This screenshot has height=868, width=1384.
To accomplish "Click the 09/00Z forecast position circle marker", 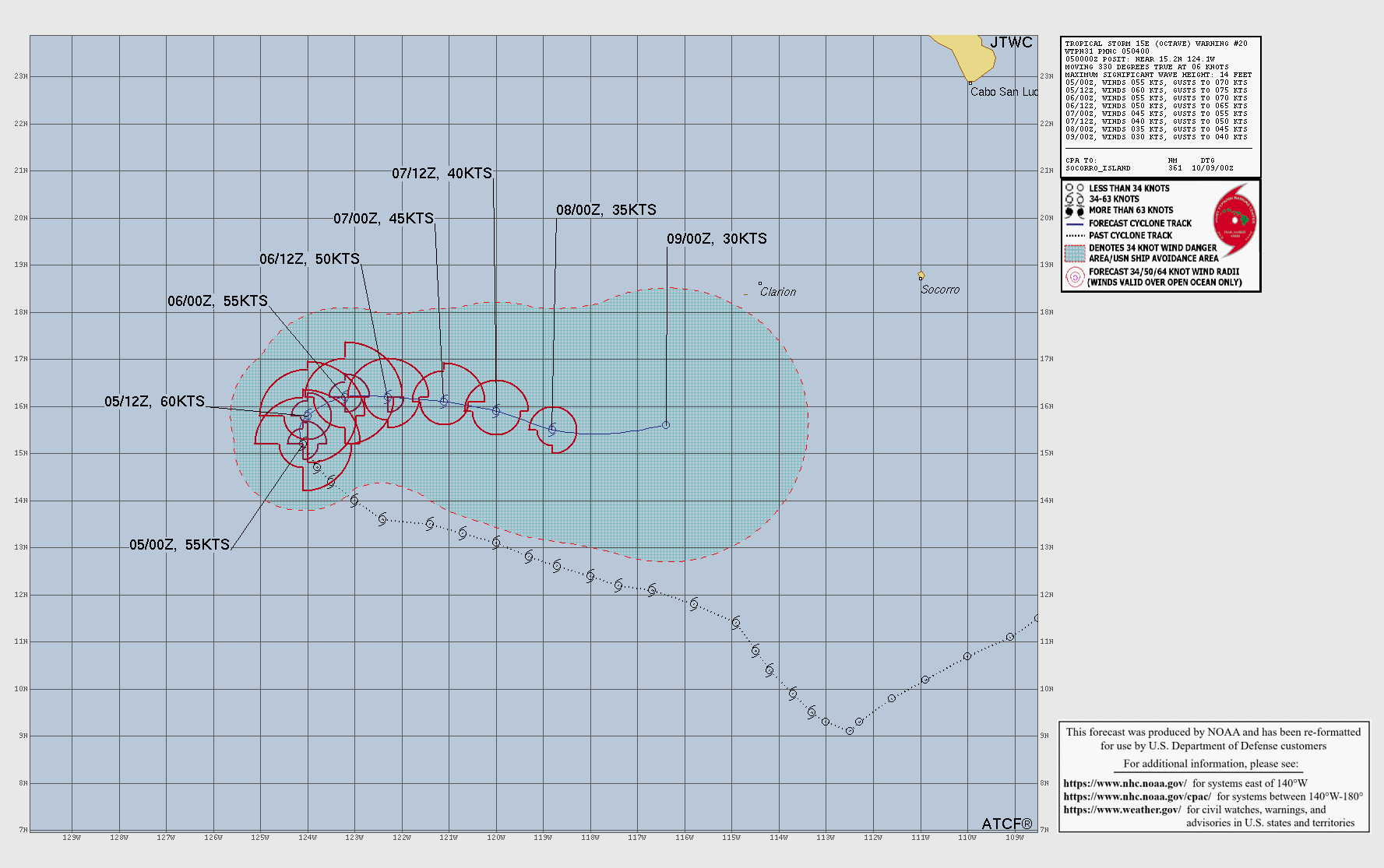I will pos(666,425).
